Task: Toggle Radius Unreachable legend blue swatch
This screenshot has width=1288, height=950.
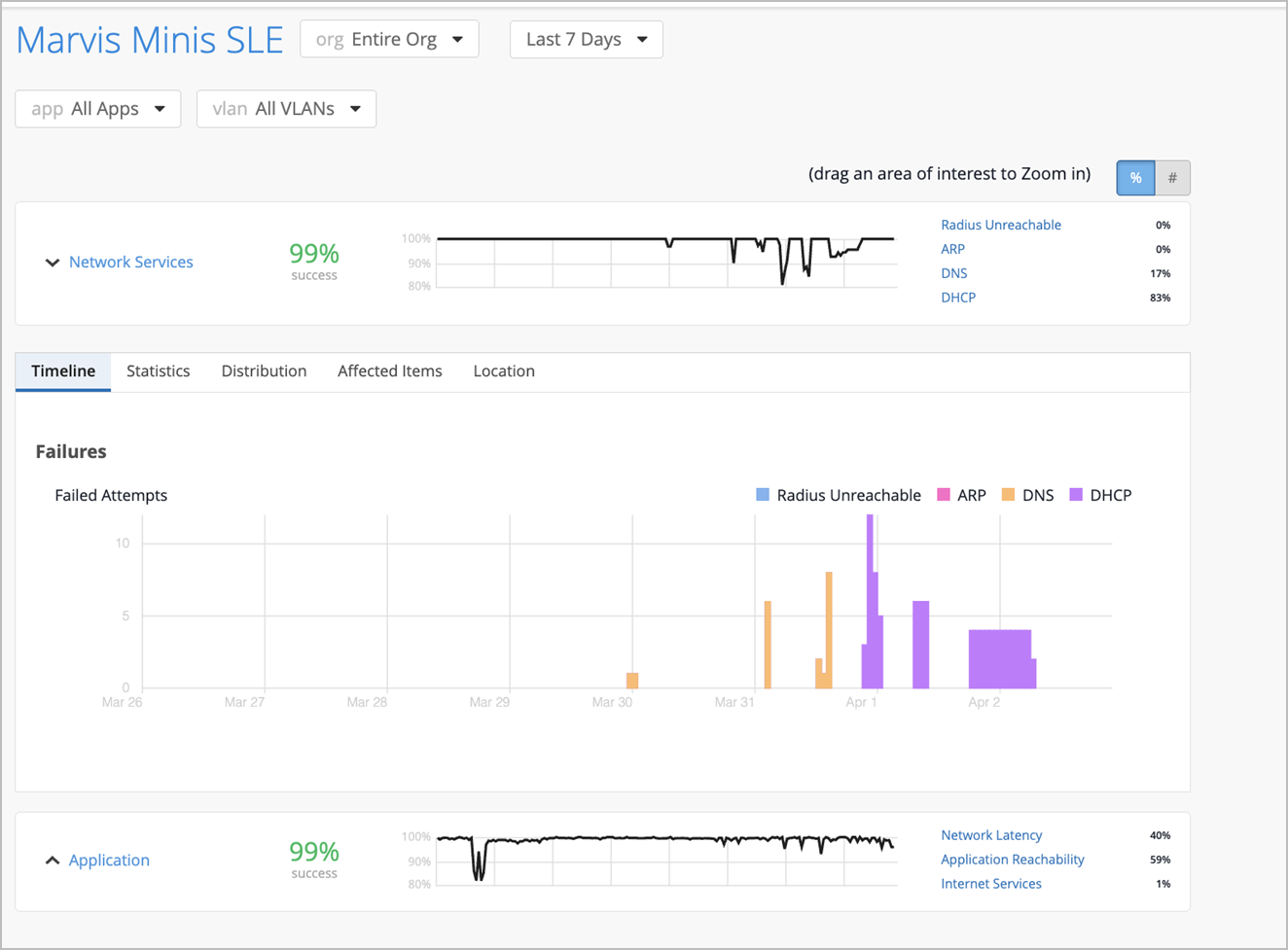Action: tap(763, 495)
